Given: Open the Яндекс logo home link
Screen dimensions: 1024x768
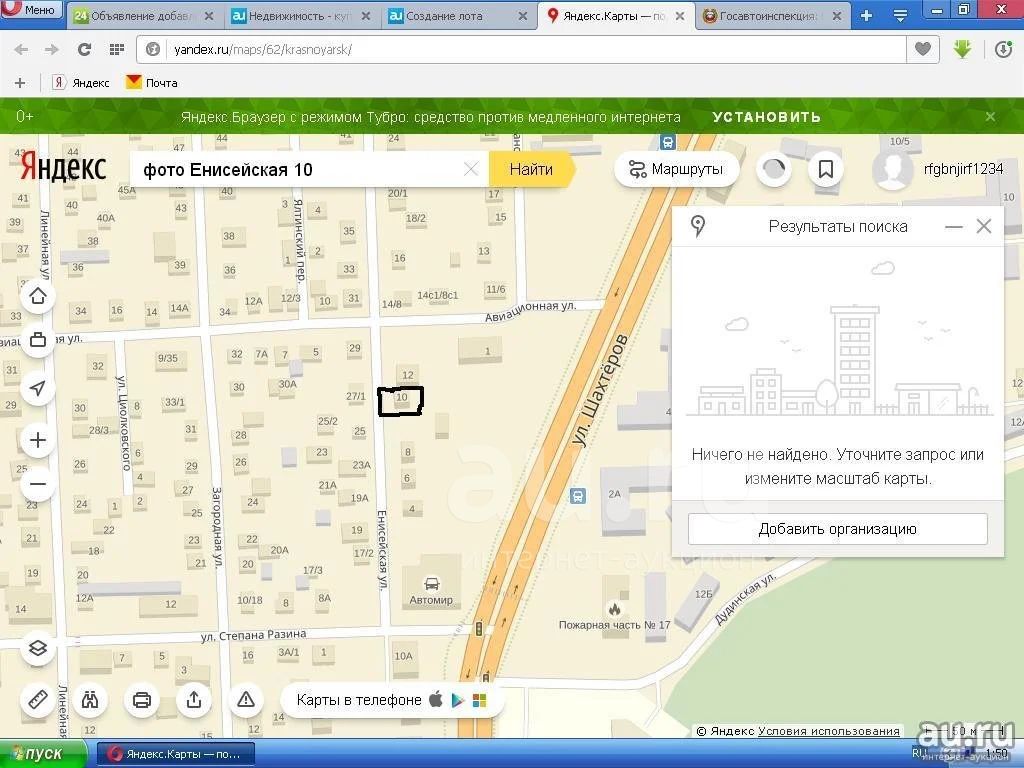Looking at the screenshot, I should tap(63, 167).
